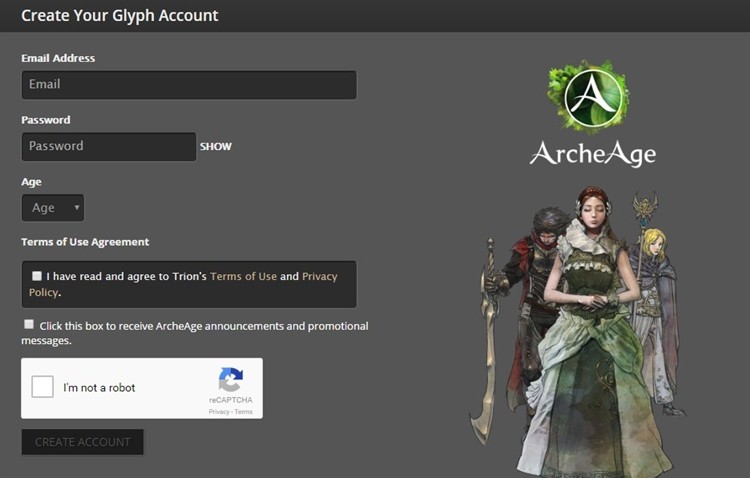The height and width of the screenshot is (478, 750).
Task: Click the ArcheAge wordmark text
Action: pos(593,154)
